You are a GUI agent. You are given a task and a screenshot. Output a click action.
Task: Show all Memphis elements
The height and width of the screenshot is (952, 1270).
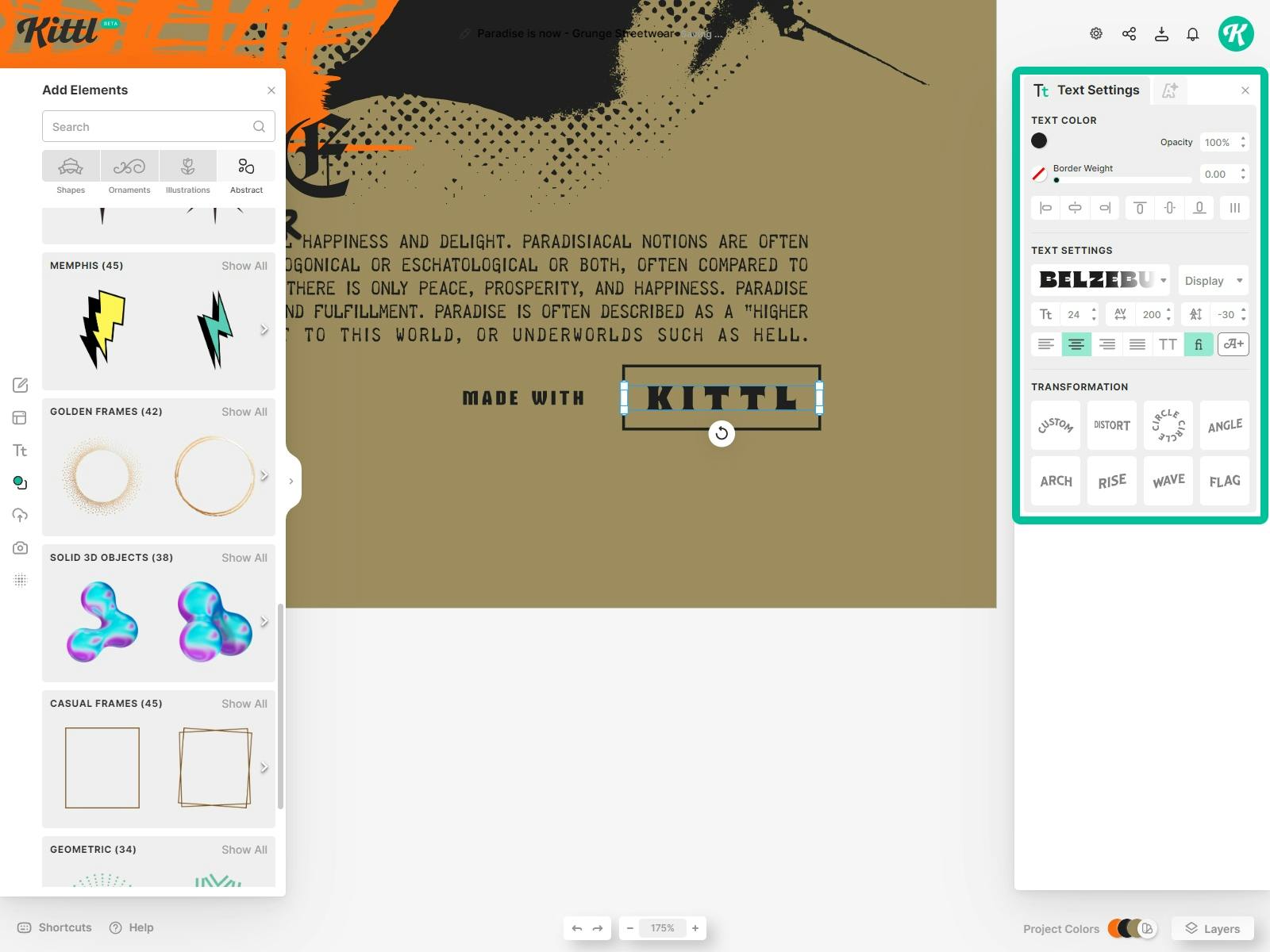(x=244, y=266)
